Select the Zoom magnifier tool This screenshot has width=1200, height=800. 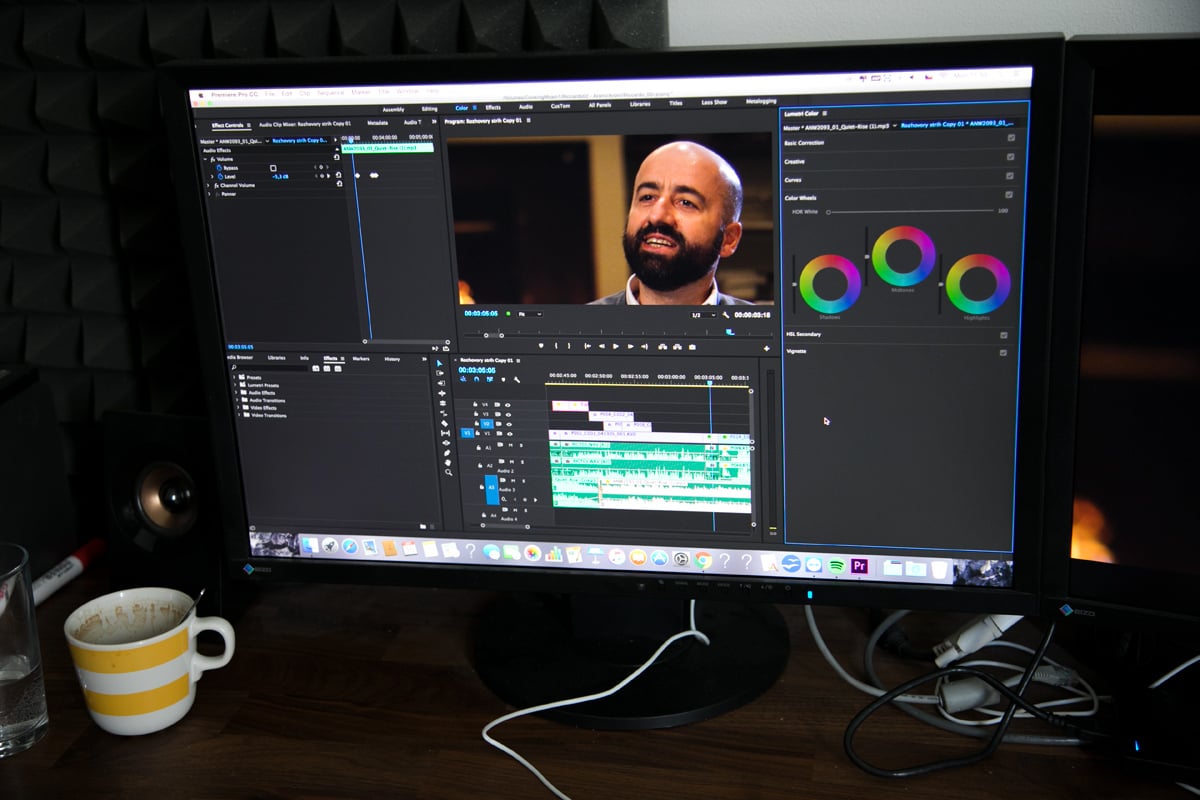coord(449,472)
